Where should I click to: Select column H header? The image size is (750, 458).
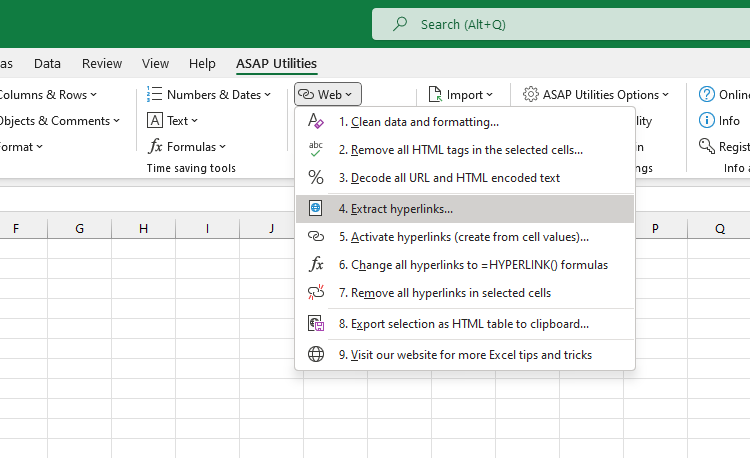coord(143,229)
